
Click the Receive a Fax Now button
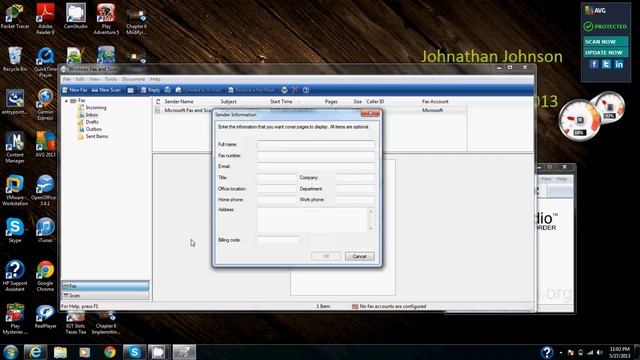[251, 90]
